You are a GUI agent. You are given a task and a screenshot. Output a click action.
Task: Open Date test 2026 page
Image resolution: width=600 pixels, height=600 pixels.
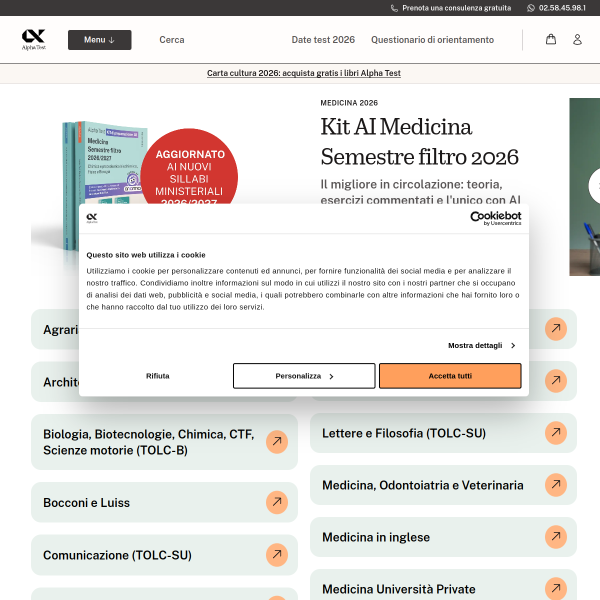pos(323,40)
